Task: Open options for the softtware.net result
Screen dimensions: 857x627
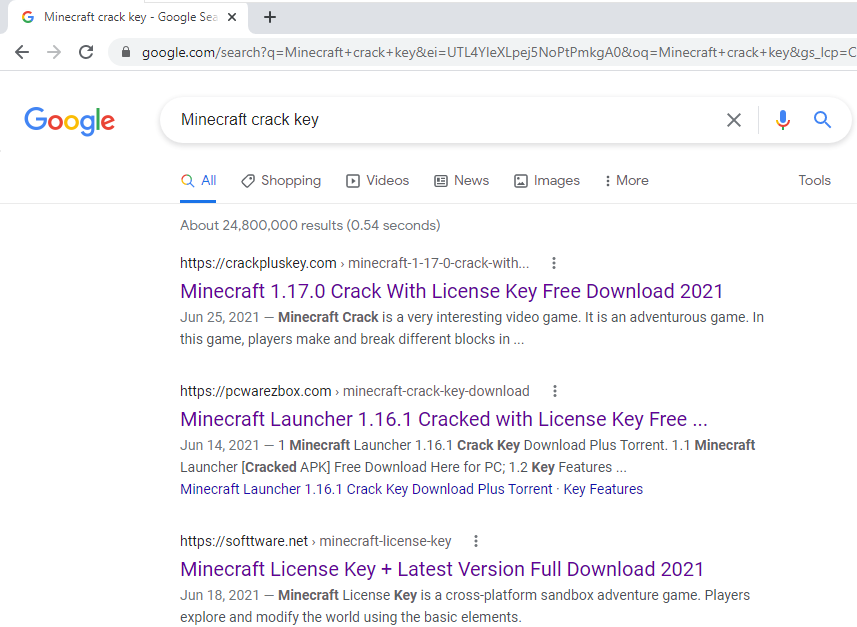Action: (x=476, y=541)
